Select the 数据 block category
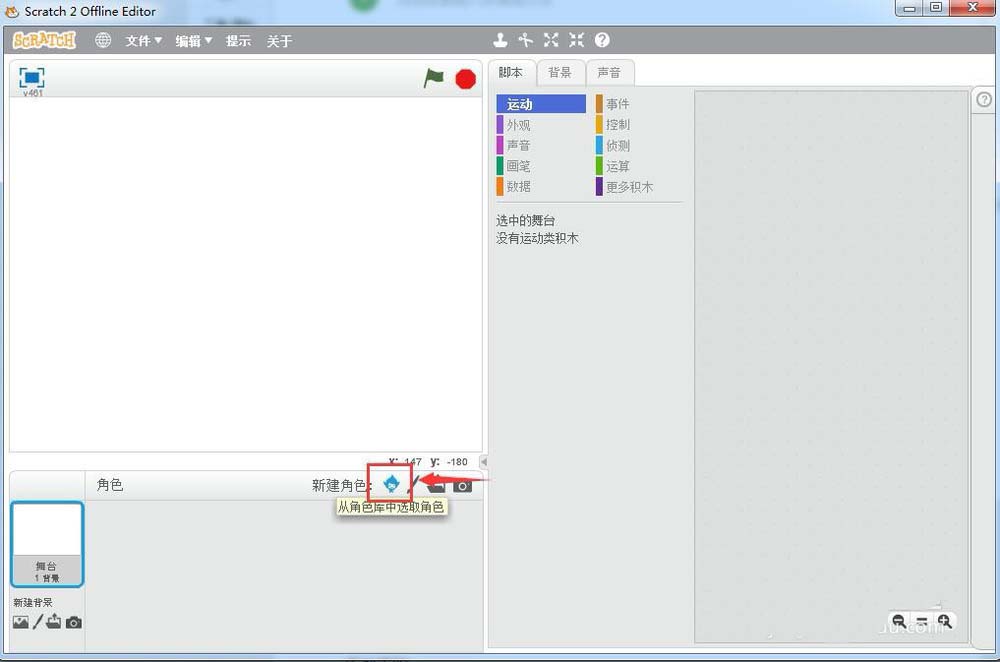 (x=541, y=186)
